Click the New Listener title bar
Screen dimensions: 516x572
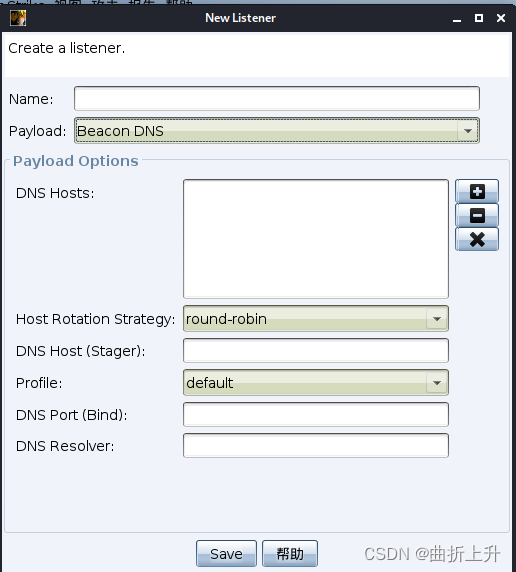tap(240, 18)
